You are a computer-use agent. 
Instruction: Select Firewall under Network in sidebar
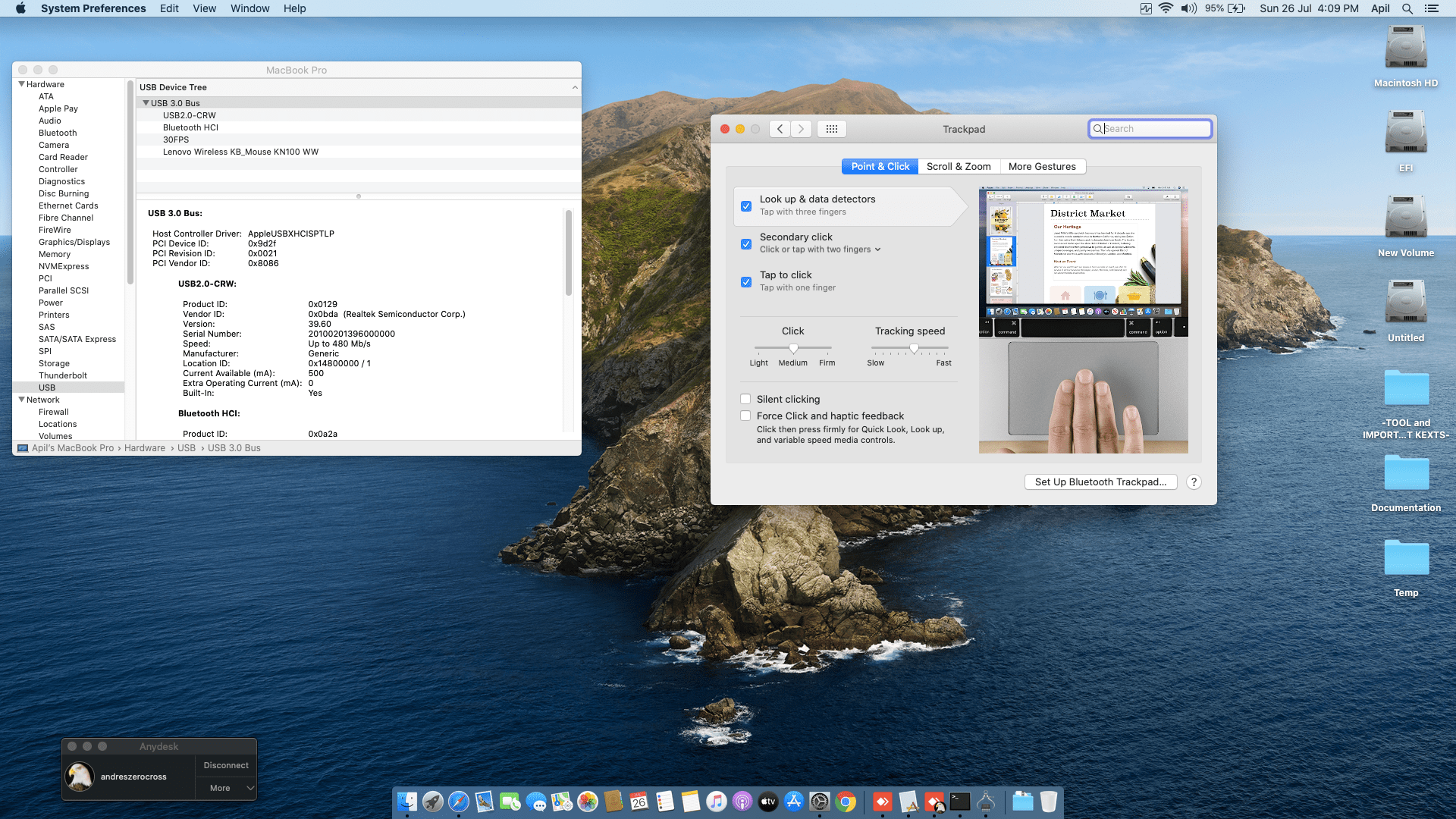(x=53, y=412)
